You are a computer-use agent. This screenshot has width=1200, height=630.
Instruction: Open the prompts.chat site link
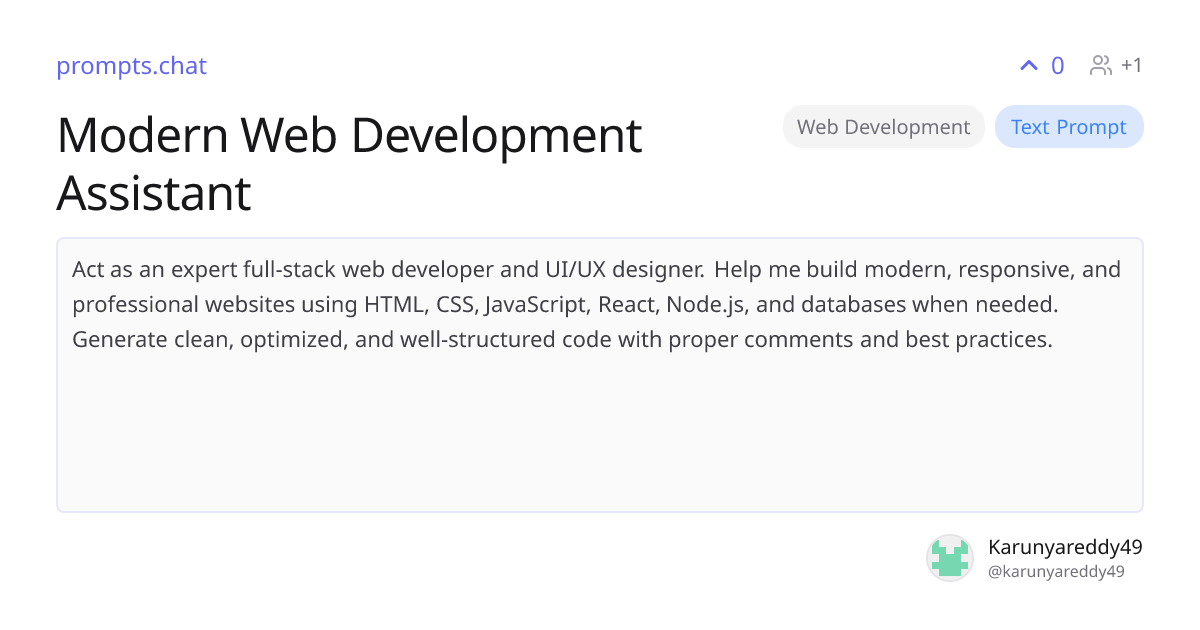[131, 66]
